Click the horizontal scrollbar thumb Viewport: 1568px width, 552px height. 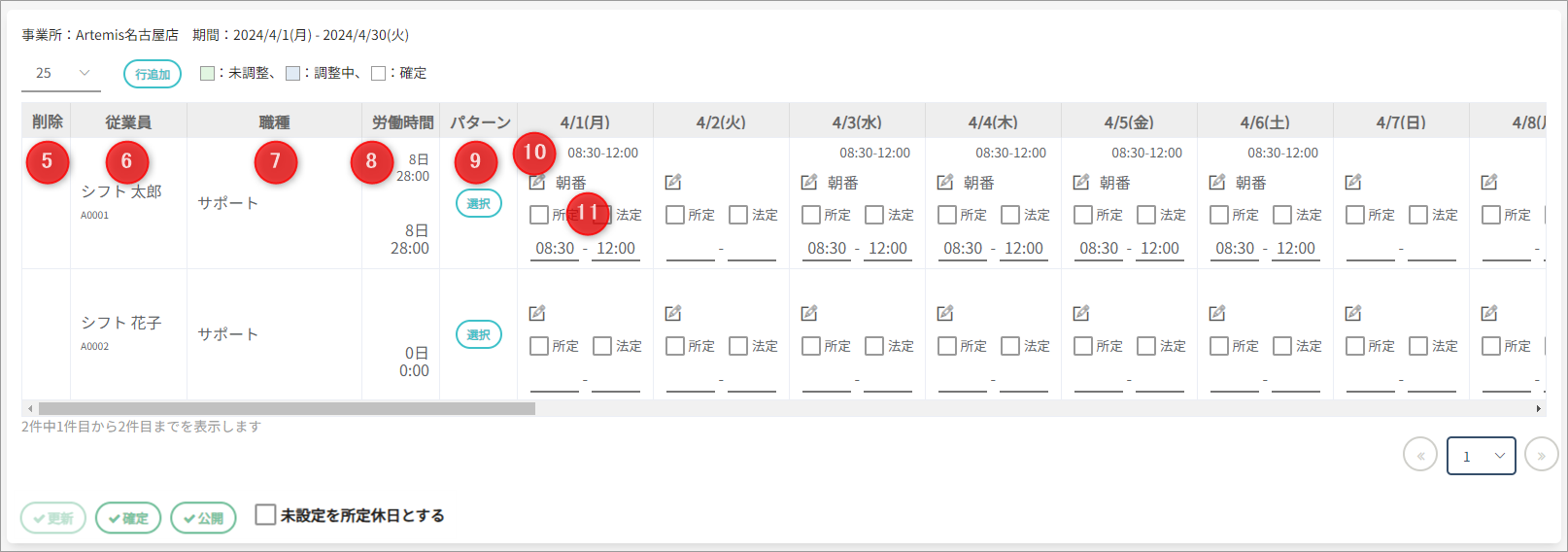point(287,409)
